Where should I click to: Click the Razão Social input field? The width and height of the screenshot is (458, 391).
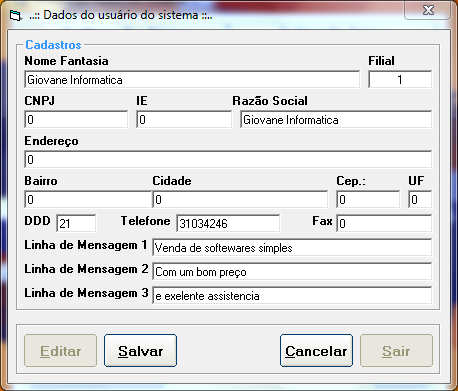pyautogui.click(x=336, y=120)
